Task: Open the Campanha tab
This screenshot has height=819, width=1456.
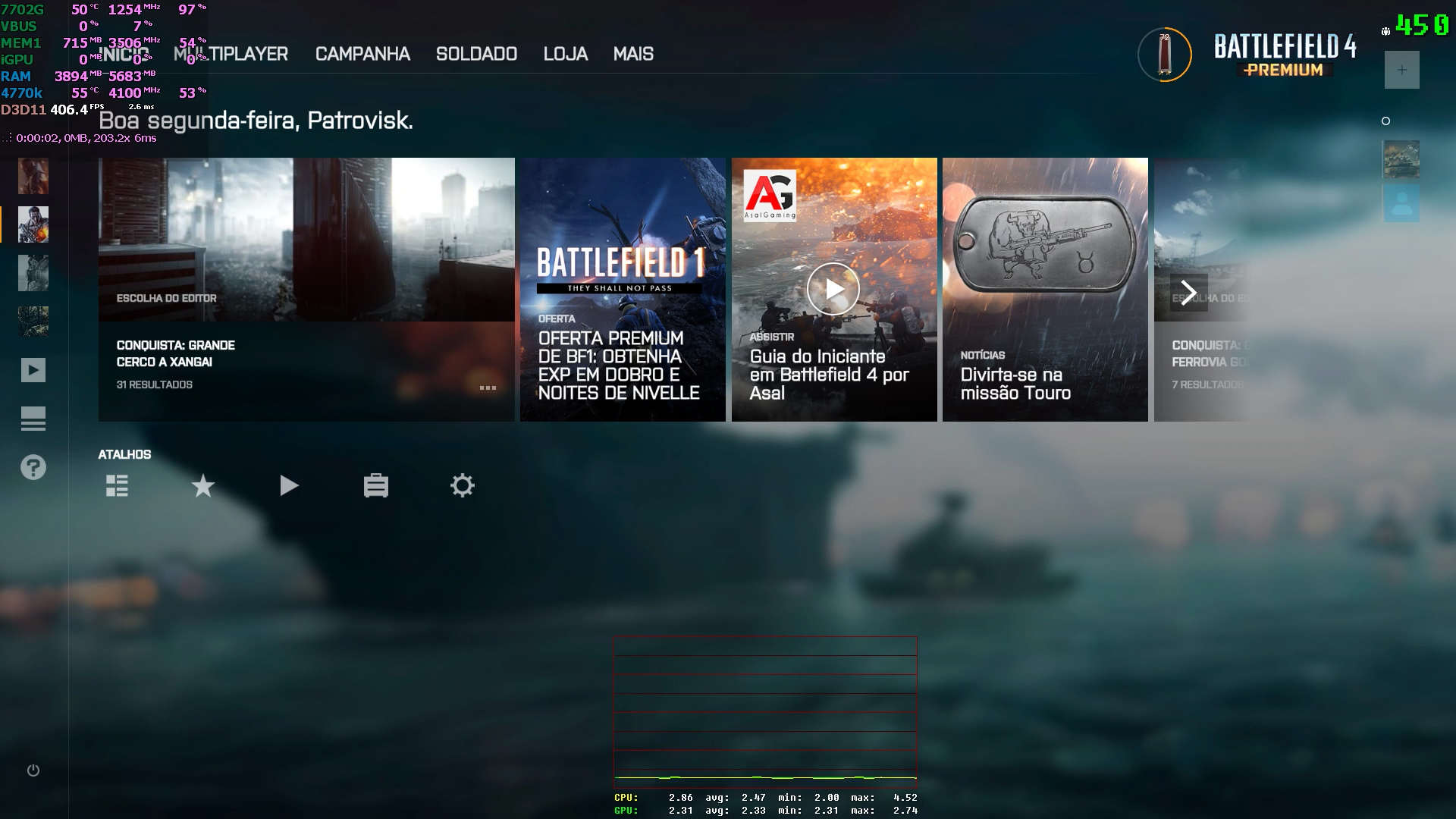Action: tap(362, 54)
